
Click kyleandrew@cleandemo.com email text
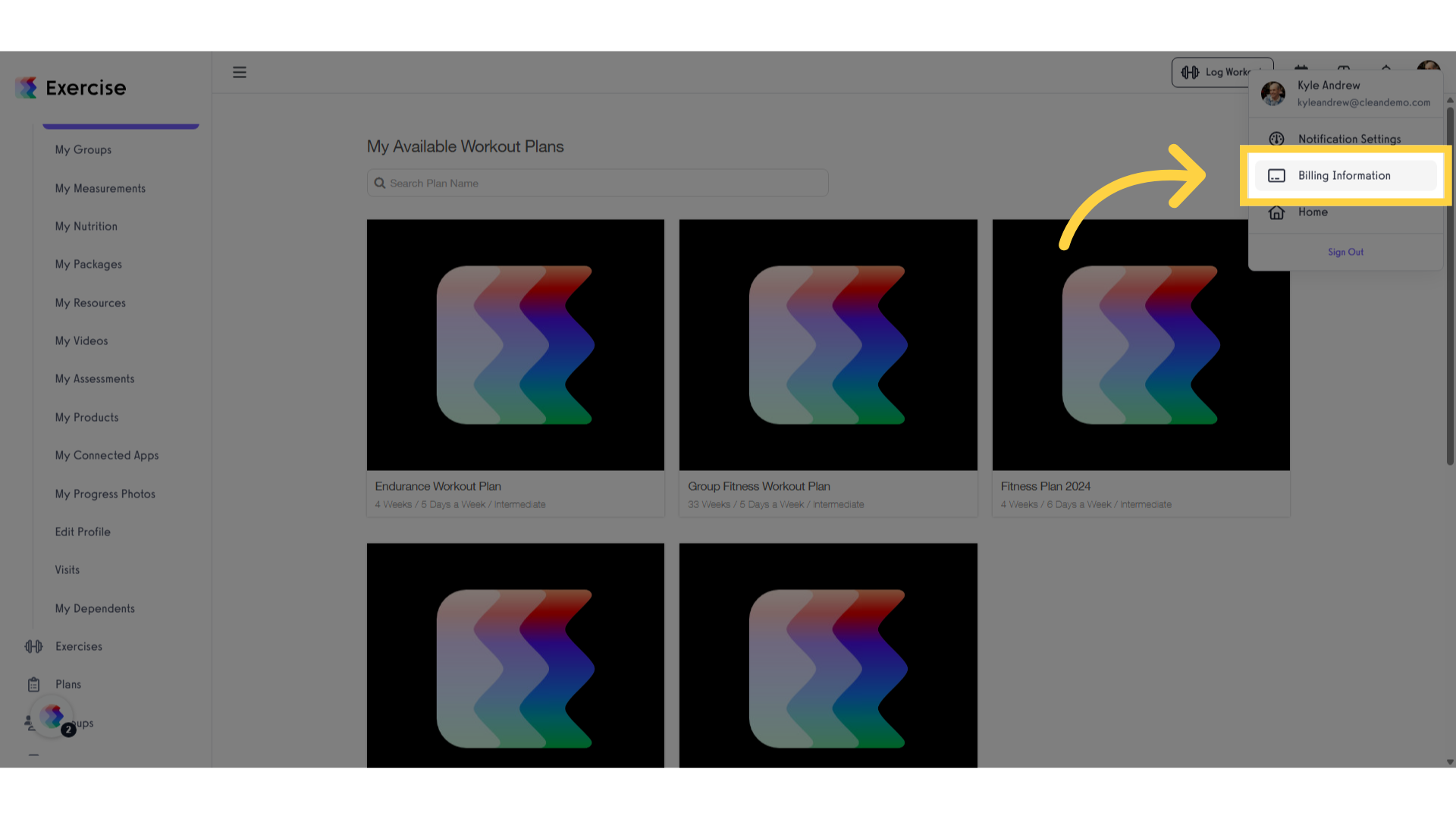coord(1363,102)
